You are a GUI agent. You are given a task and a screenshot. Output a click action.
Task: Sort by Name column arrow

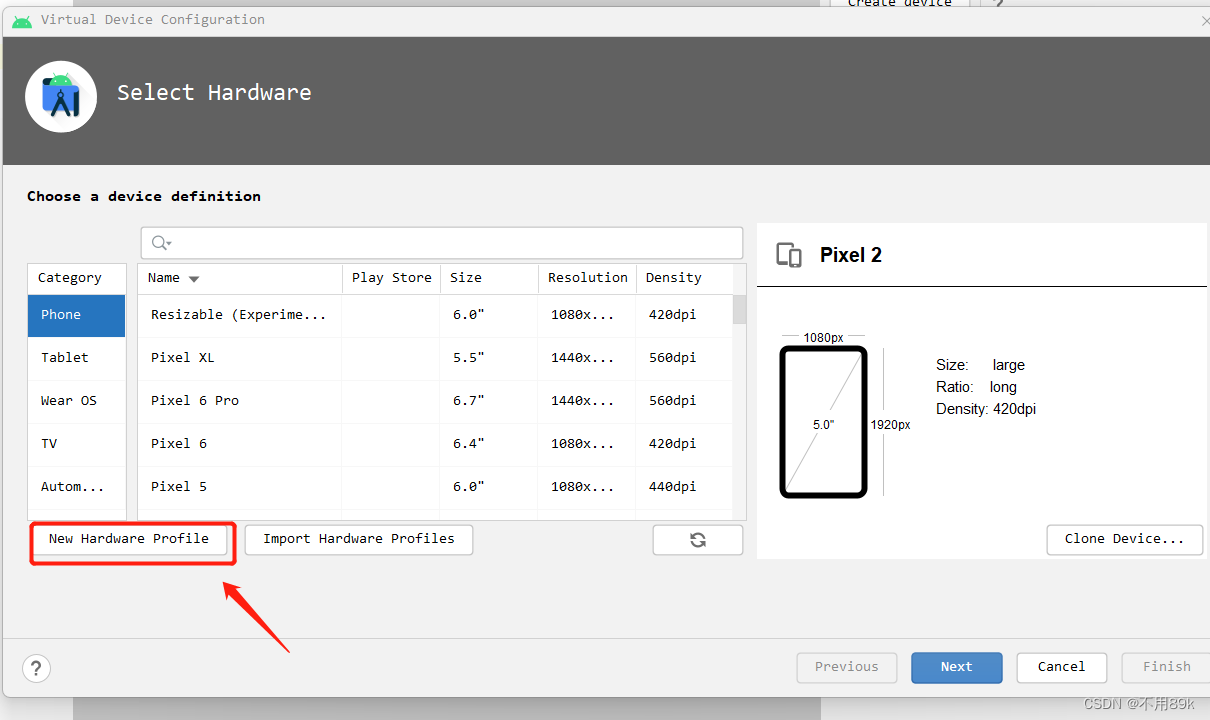[194, 279]
